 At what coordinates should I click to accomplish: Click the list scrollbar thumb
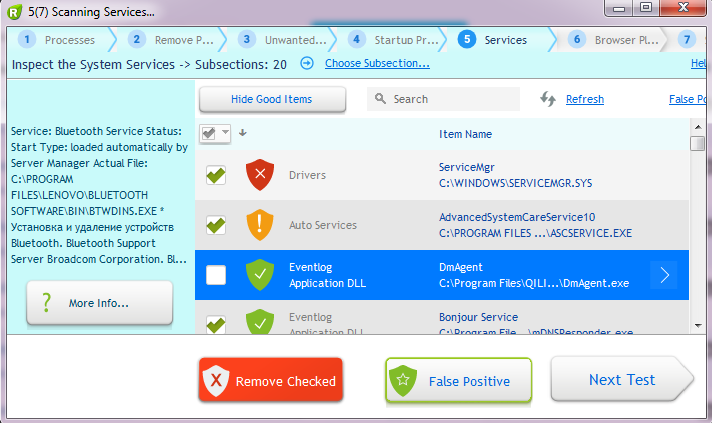click(x=697, y=143)
